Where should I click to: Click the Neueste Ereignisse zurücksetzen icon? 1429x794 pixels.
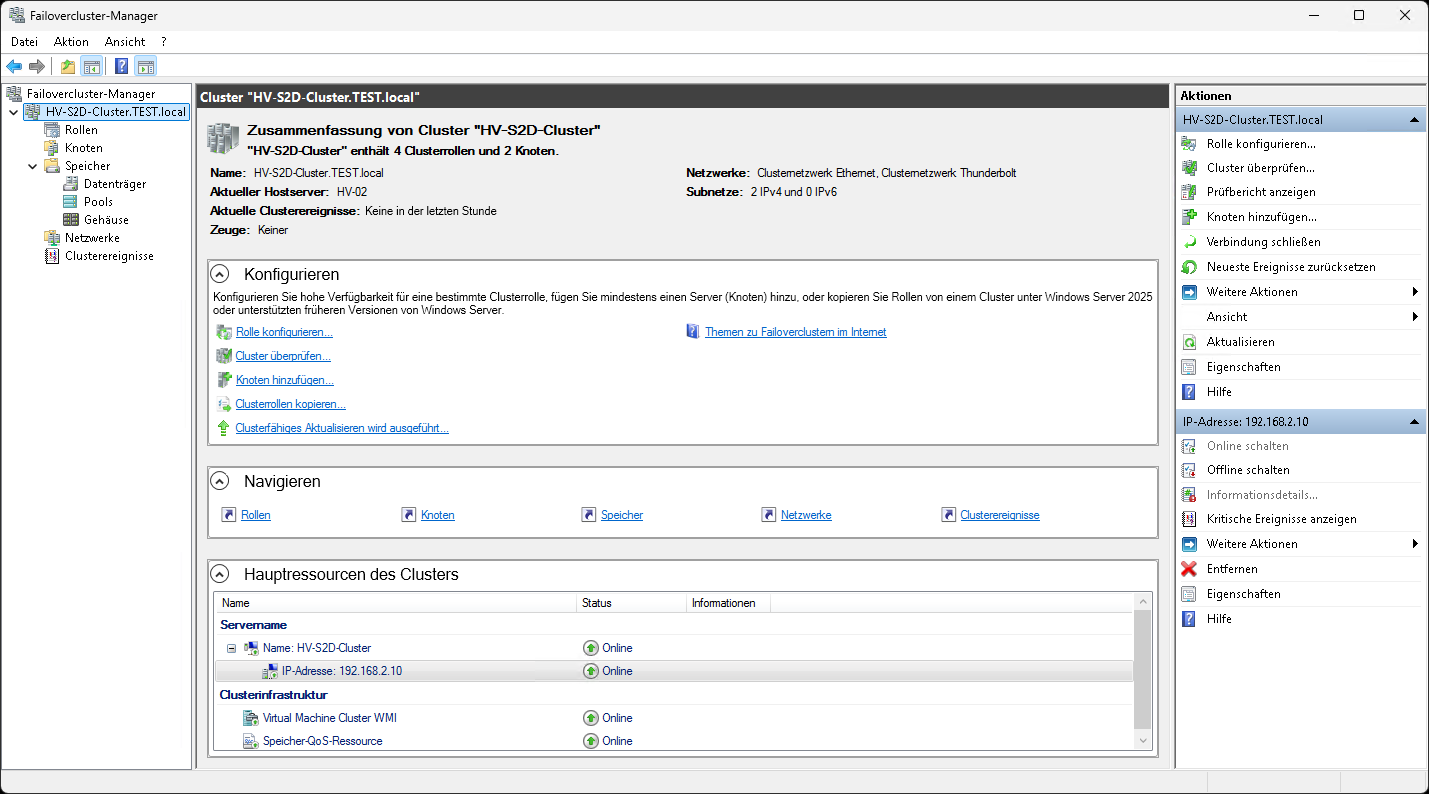tap(1189, 267)
